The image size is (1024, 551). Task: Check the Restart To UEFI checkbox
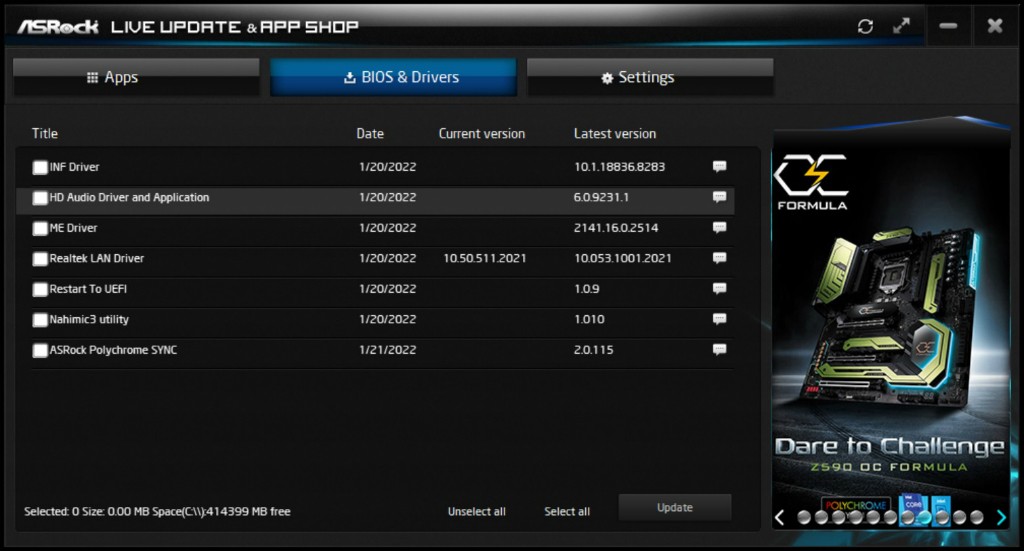(40, 289)
